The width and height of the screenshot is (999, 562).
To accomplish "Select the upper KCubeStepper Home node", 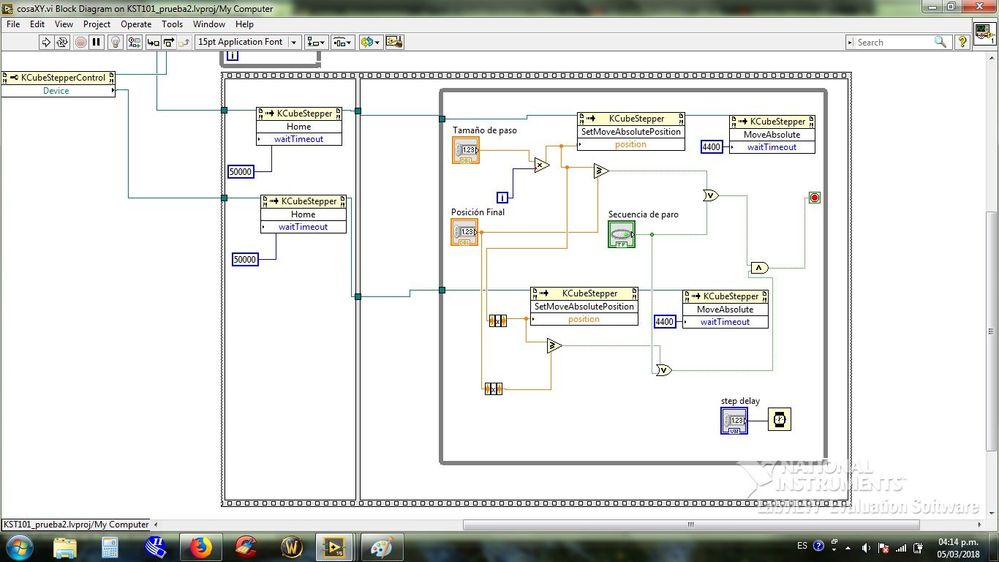I will (299, 126).
